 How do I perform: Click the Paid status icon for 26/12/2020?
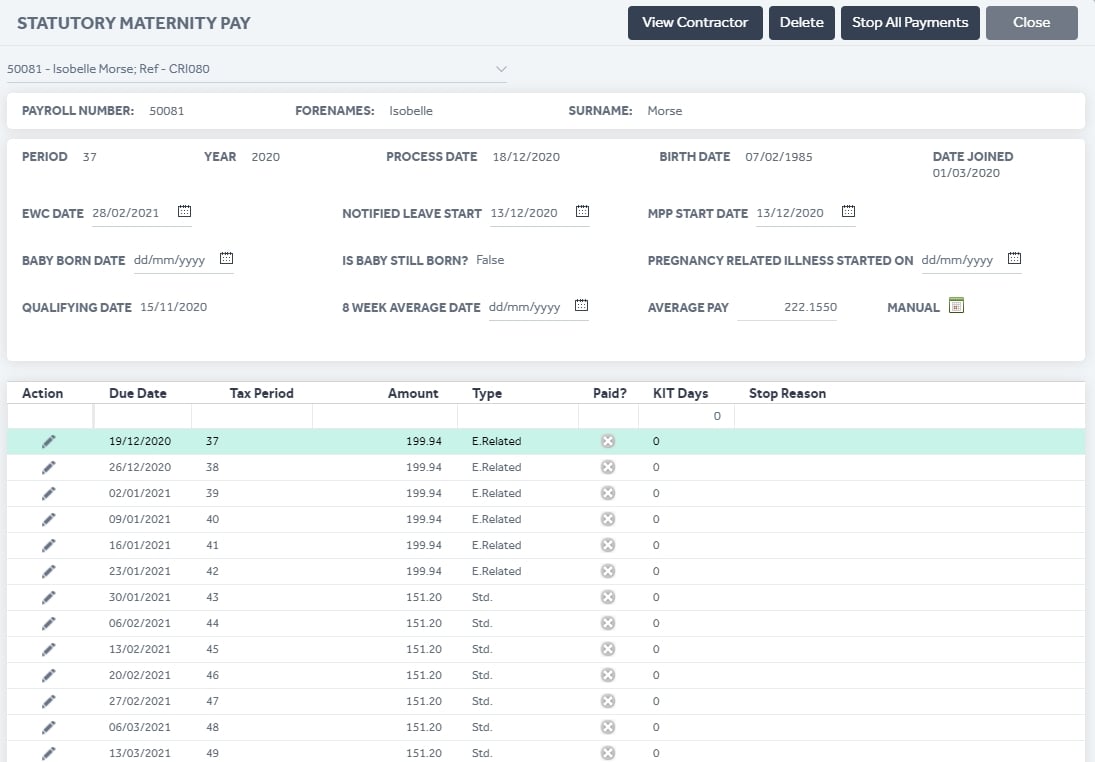(608, 467)
